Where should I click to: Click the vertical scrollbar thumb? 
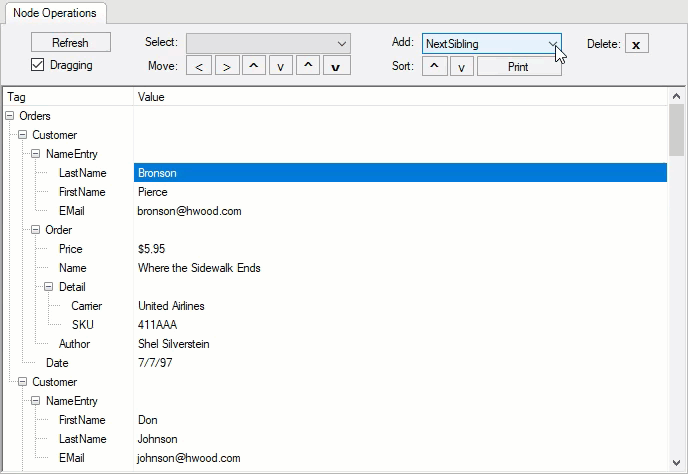pyautogui.click(x=677, y=130)
